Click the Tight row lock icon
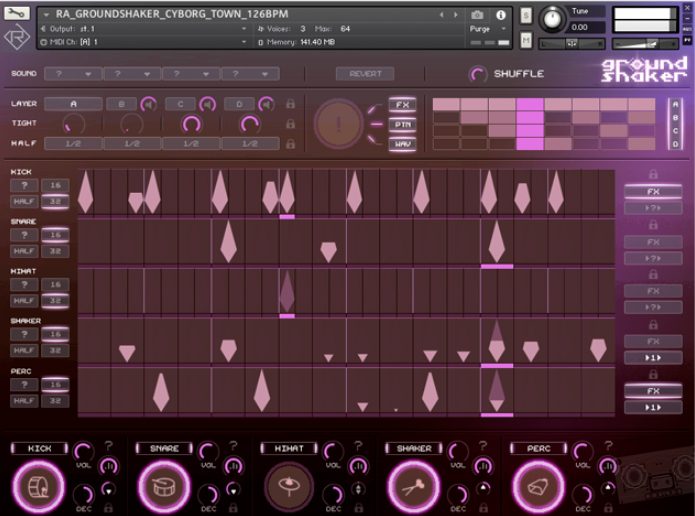The image size is (695, 516). click(290, 124)
